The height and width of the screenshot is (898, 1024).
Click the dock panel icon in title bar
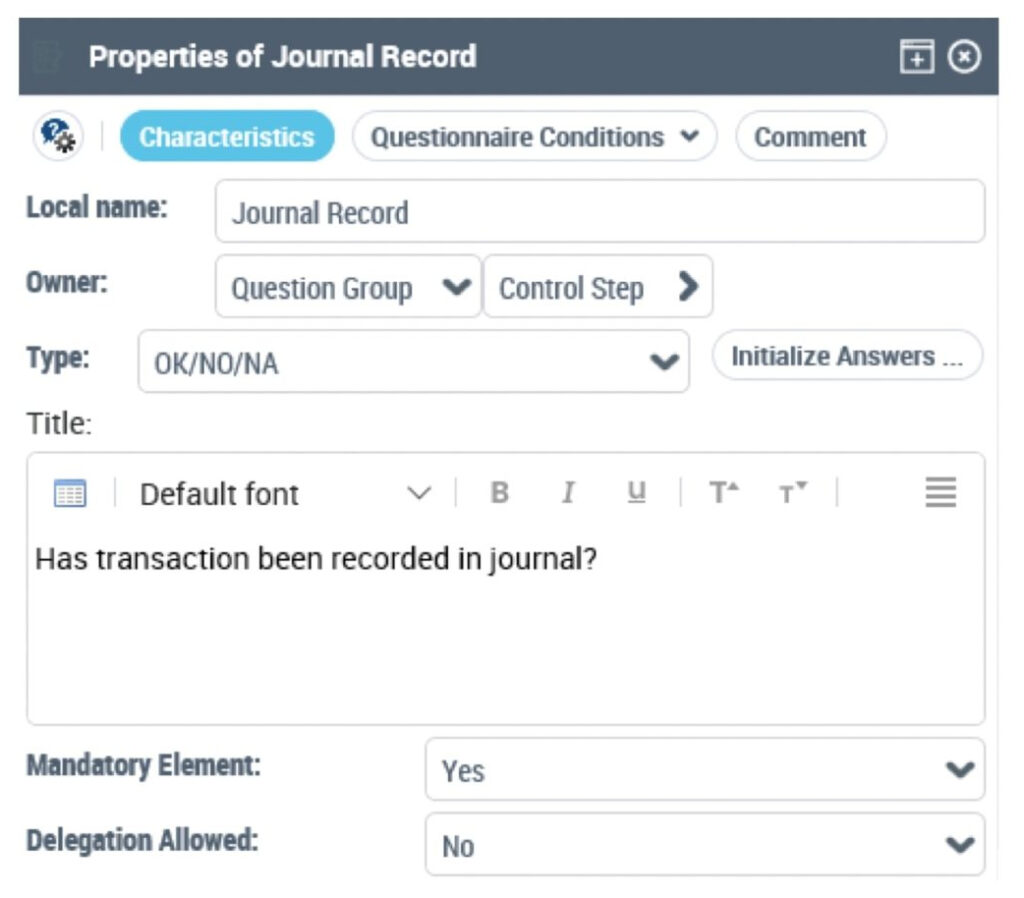point(916,57)
